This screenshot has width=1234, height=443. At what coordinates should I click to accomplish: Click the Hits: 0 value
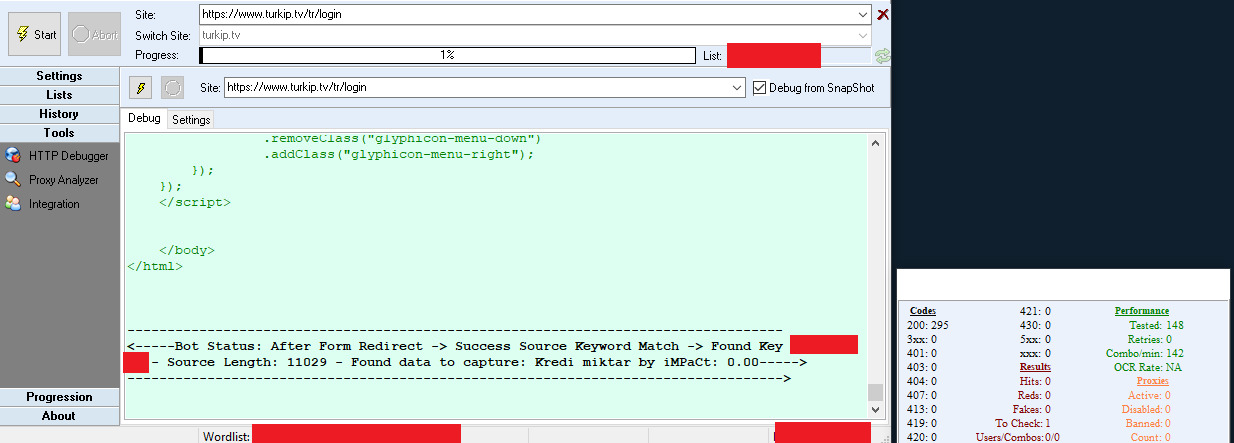pyautogui.click(x=1037, y=381)
